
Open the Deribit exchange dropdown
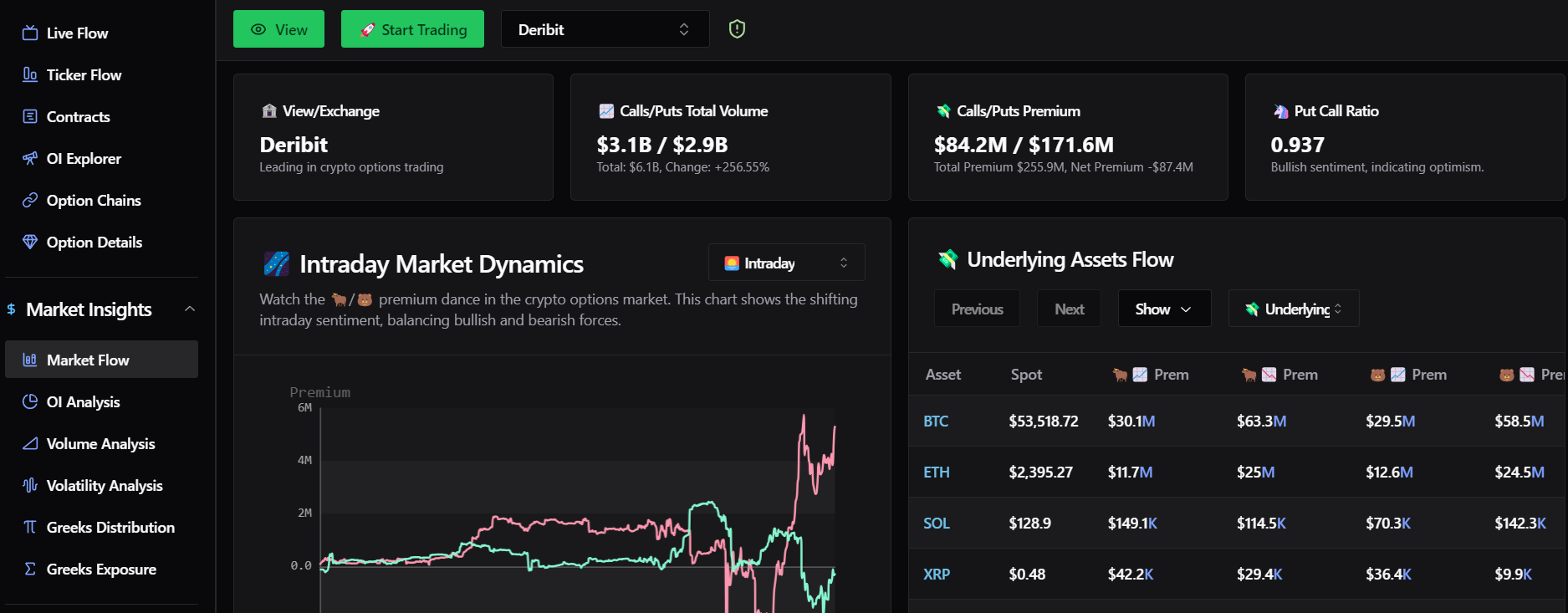click(605, 29)
